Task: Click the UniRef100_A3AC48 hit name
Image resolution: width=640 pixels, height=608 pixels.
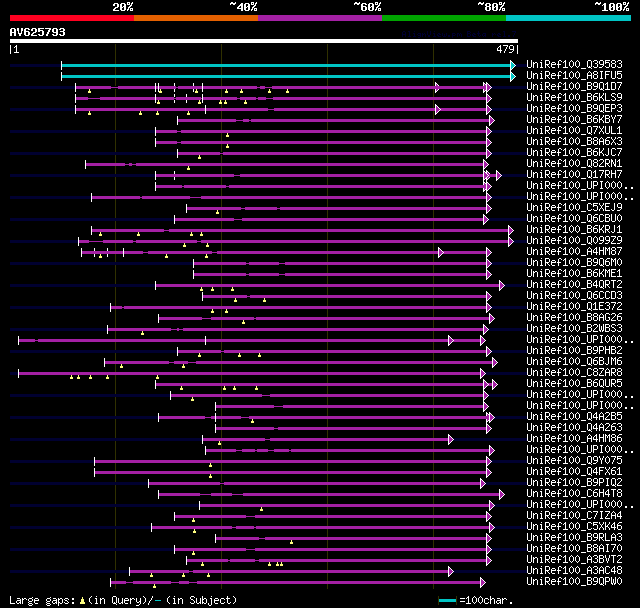Action: pyautogui.click(x=574, y=571)
